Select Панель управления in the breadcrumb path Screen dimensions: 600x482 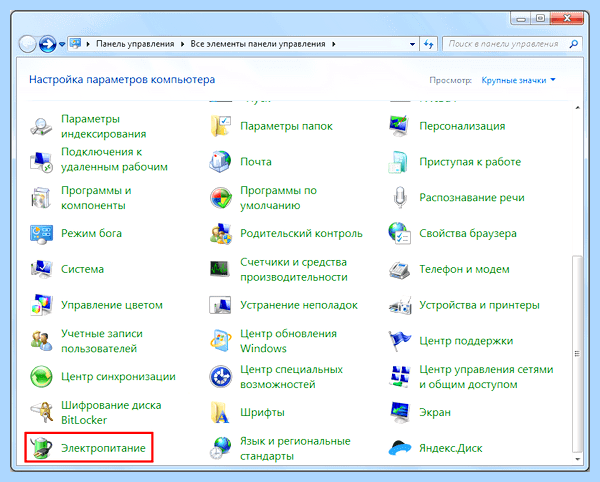[135, 44]
